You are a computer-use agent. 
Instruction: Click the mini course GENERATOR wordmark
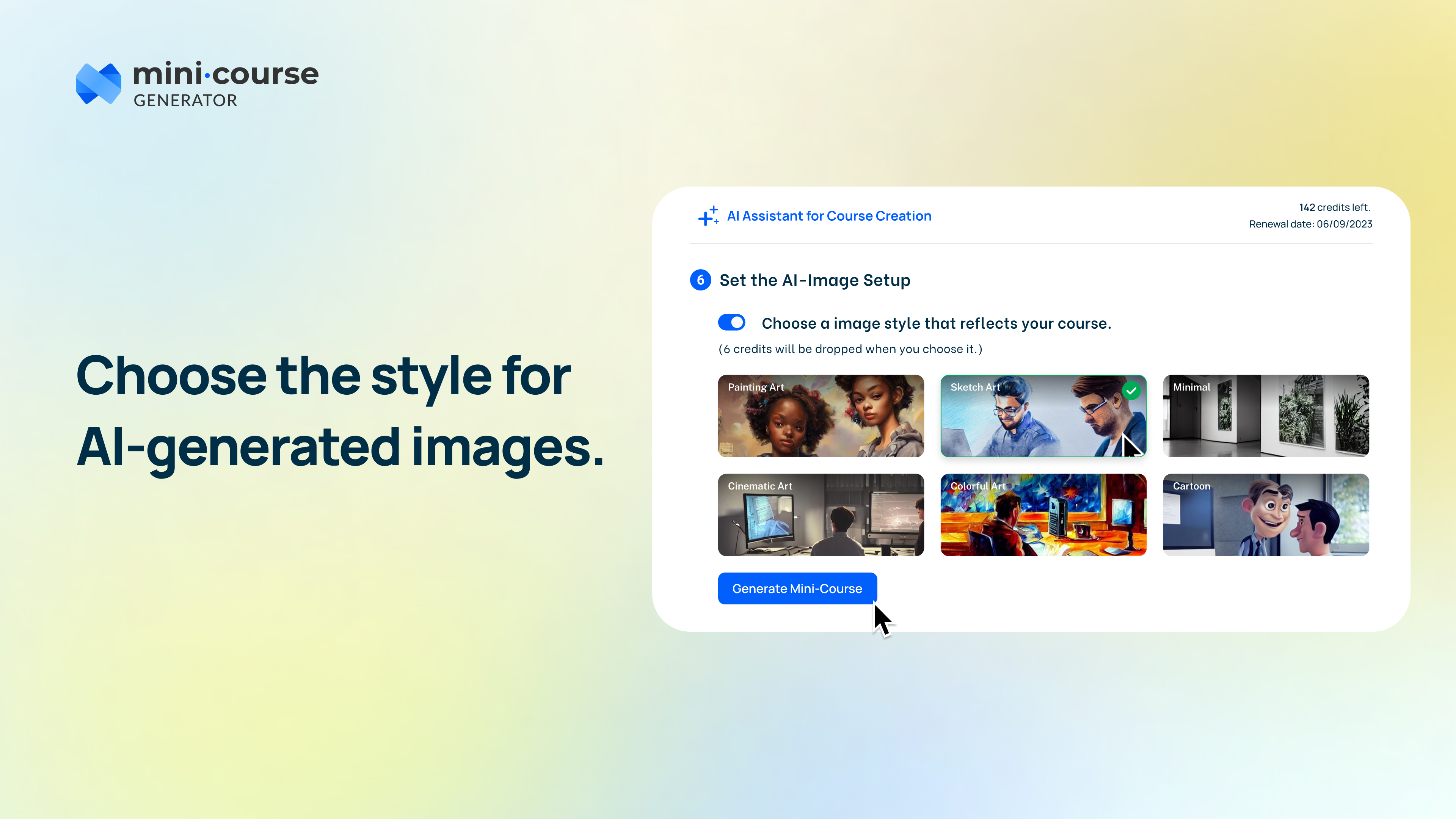pos(226,84)
